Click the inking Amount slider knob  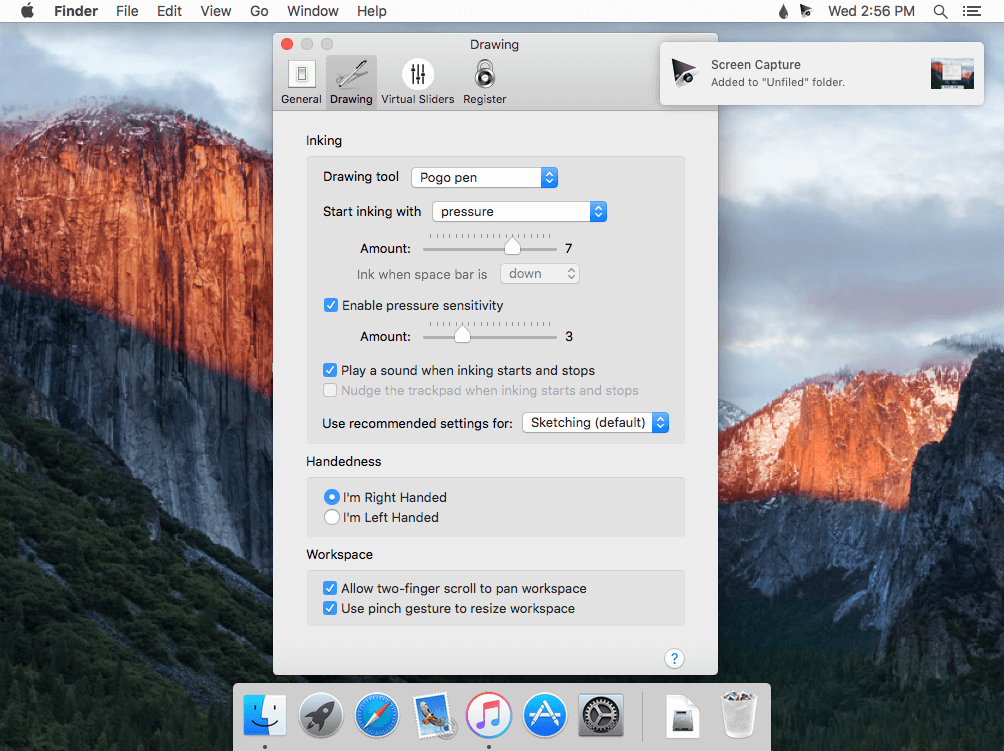(x=512, y=247)
